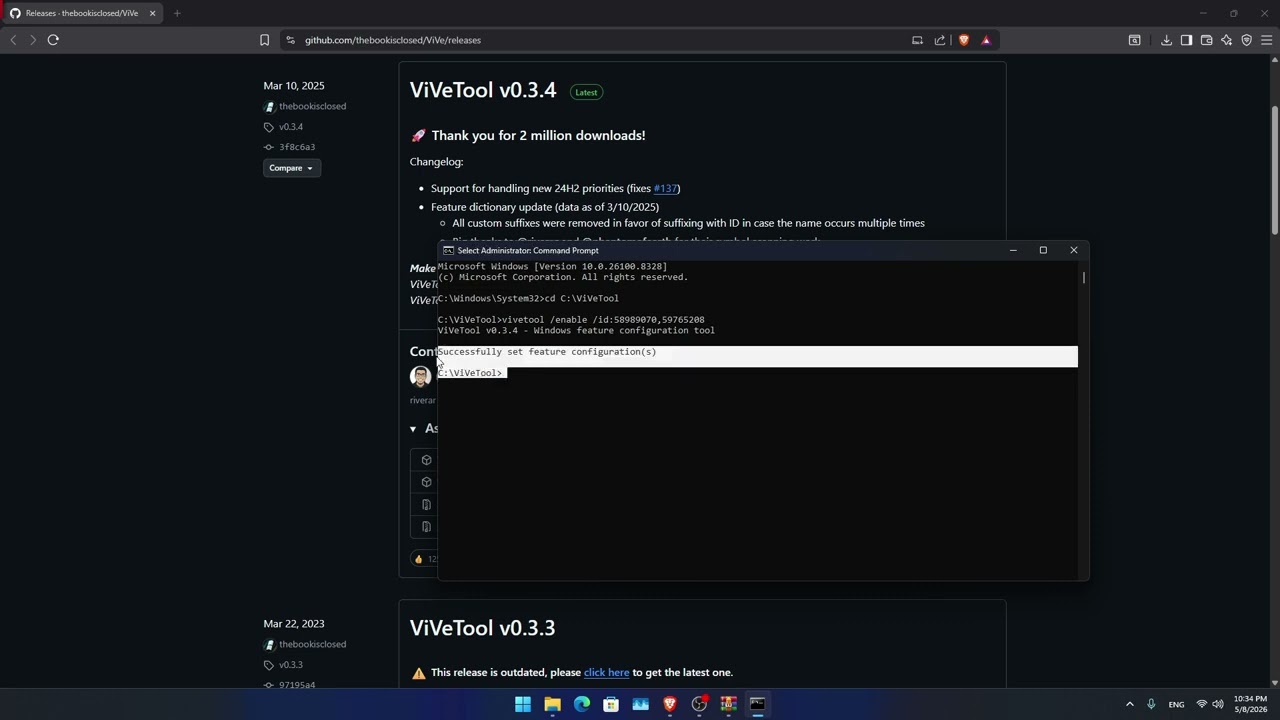Open Wi-Fi network flyout

coord(1201,704)
